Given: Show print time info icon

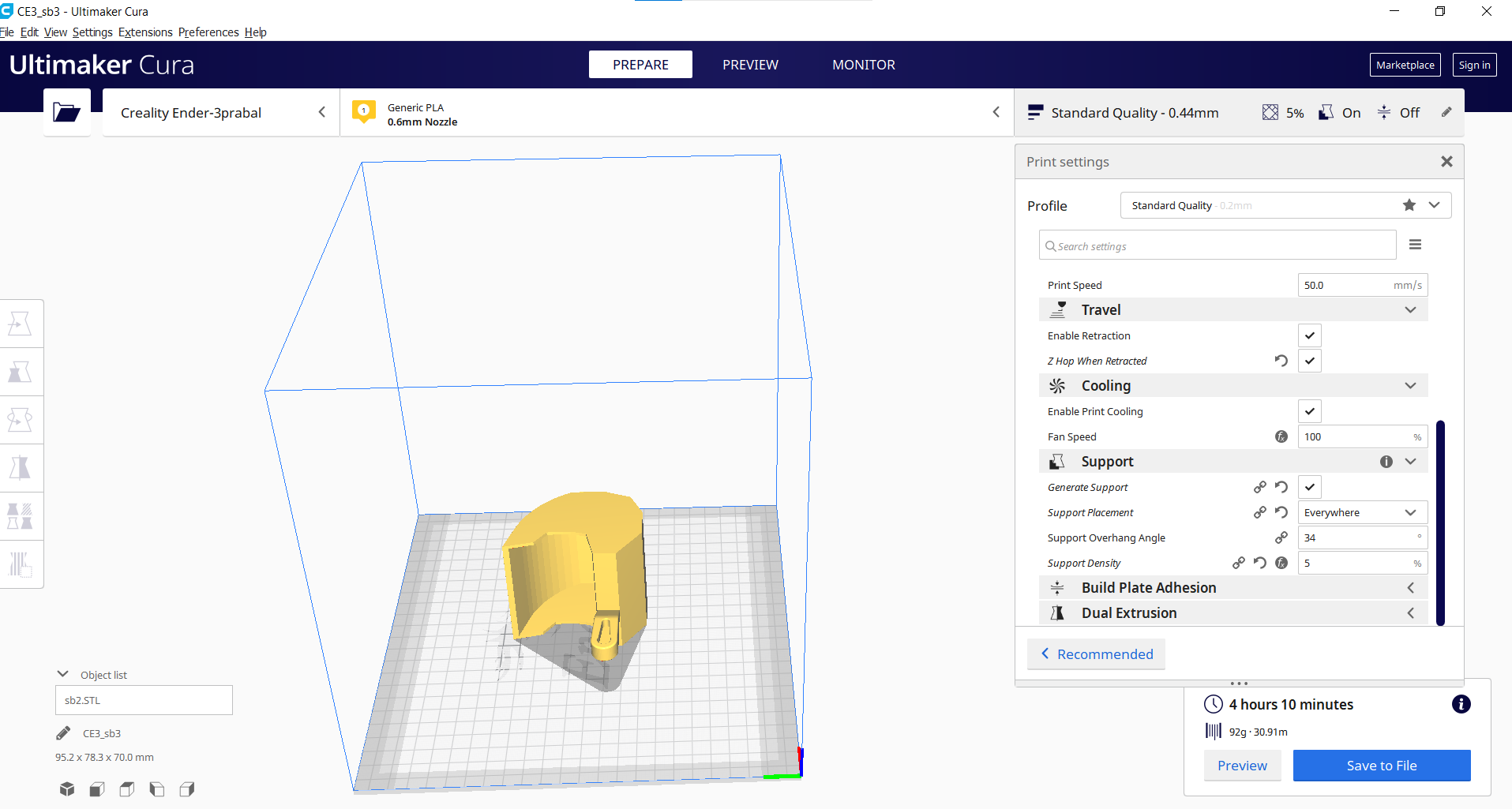Looking at the screenshot, I should tap(1461, 704).
